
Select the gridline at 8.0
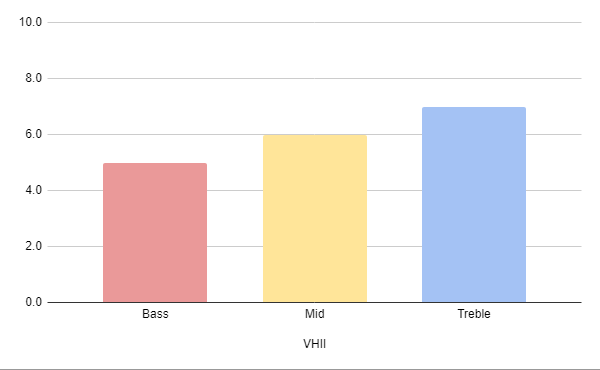click(x=315, y=78)
